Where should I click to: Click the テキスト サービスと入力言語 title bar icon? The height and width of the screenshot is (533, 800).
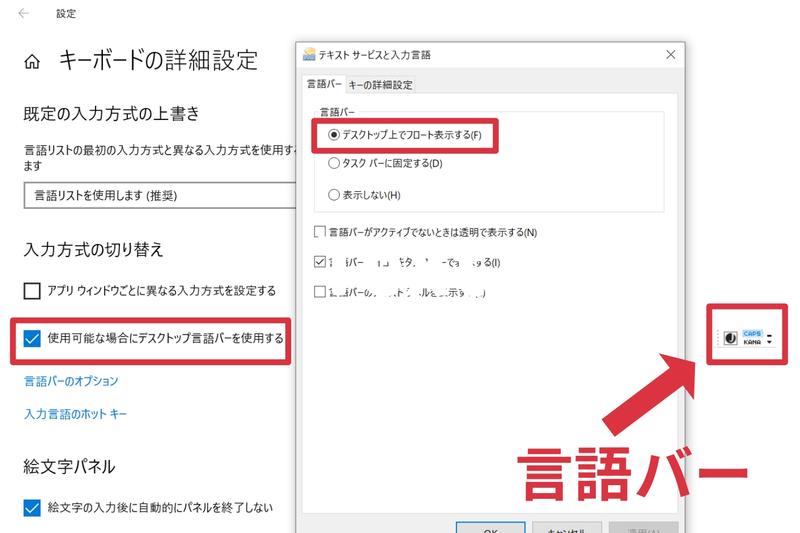(x=309, y=55)
